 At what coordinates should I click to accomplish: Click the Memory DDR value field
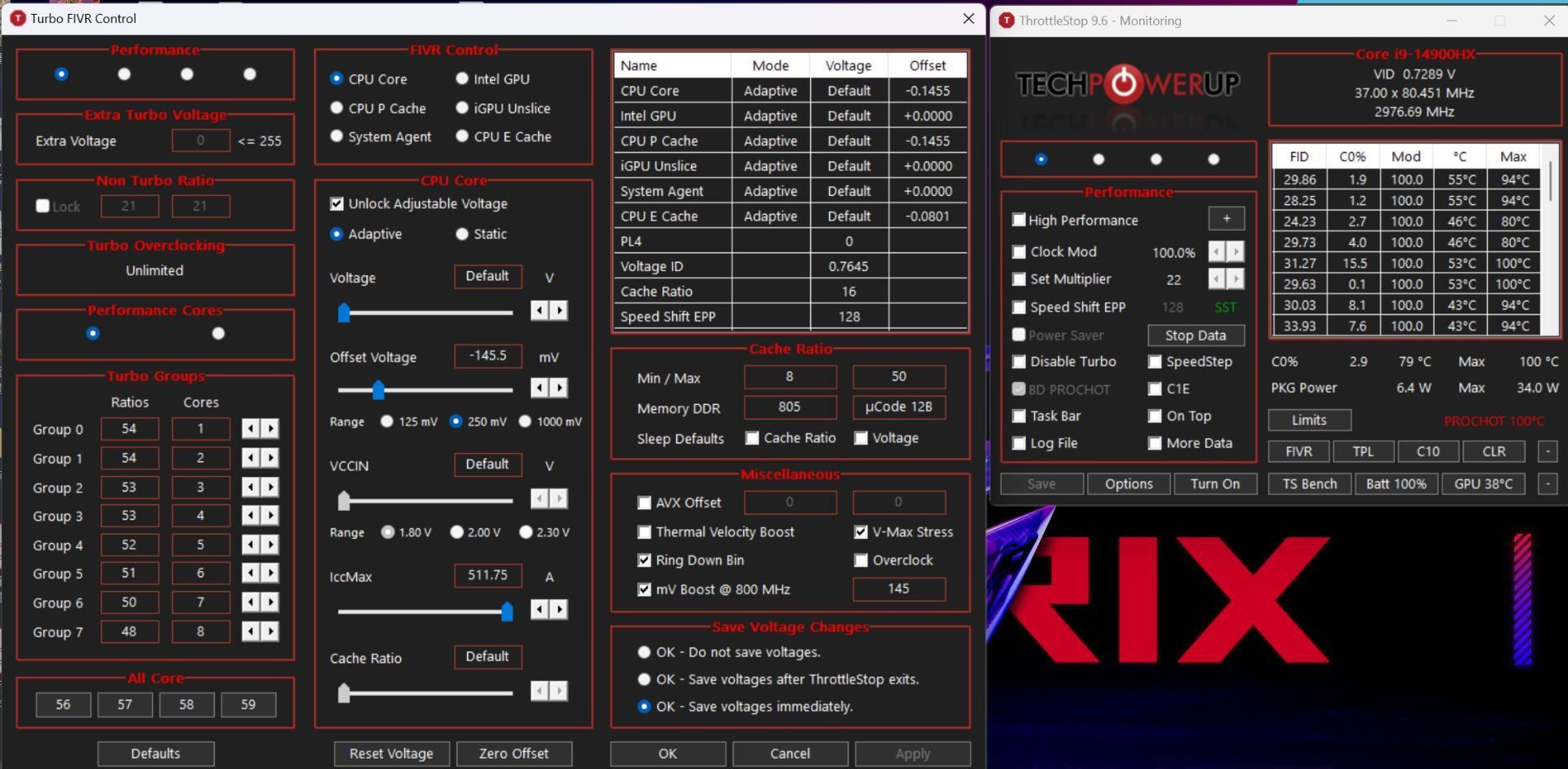click(x=789, y=407)
